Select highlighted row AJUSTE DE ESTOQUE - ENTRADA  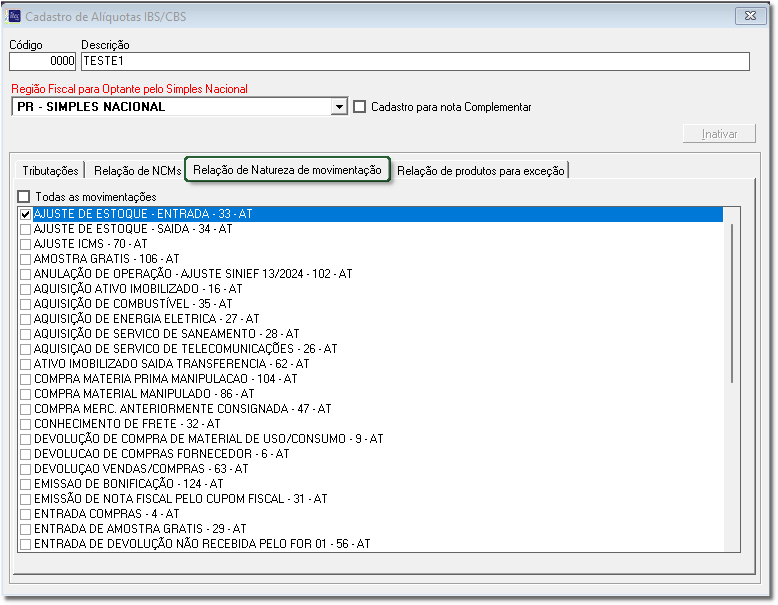click(377, 214)
